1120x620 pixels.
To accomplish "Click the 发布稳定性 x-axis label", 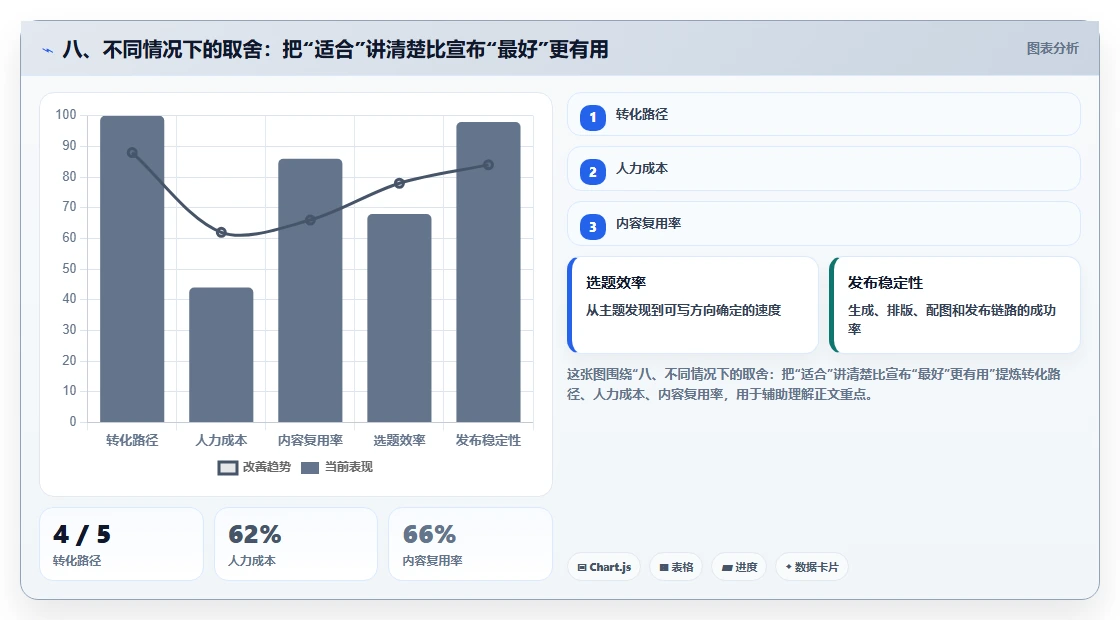I will point(489,441).
